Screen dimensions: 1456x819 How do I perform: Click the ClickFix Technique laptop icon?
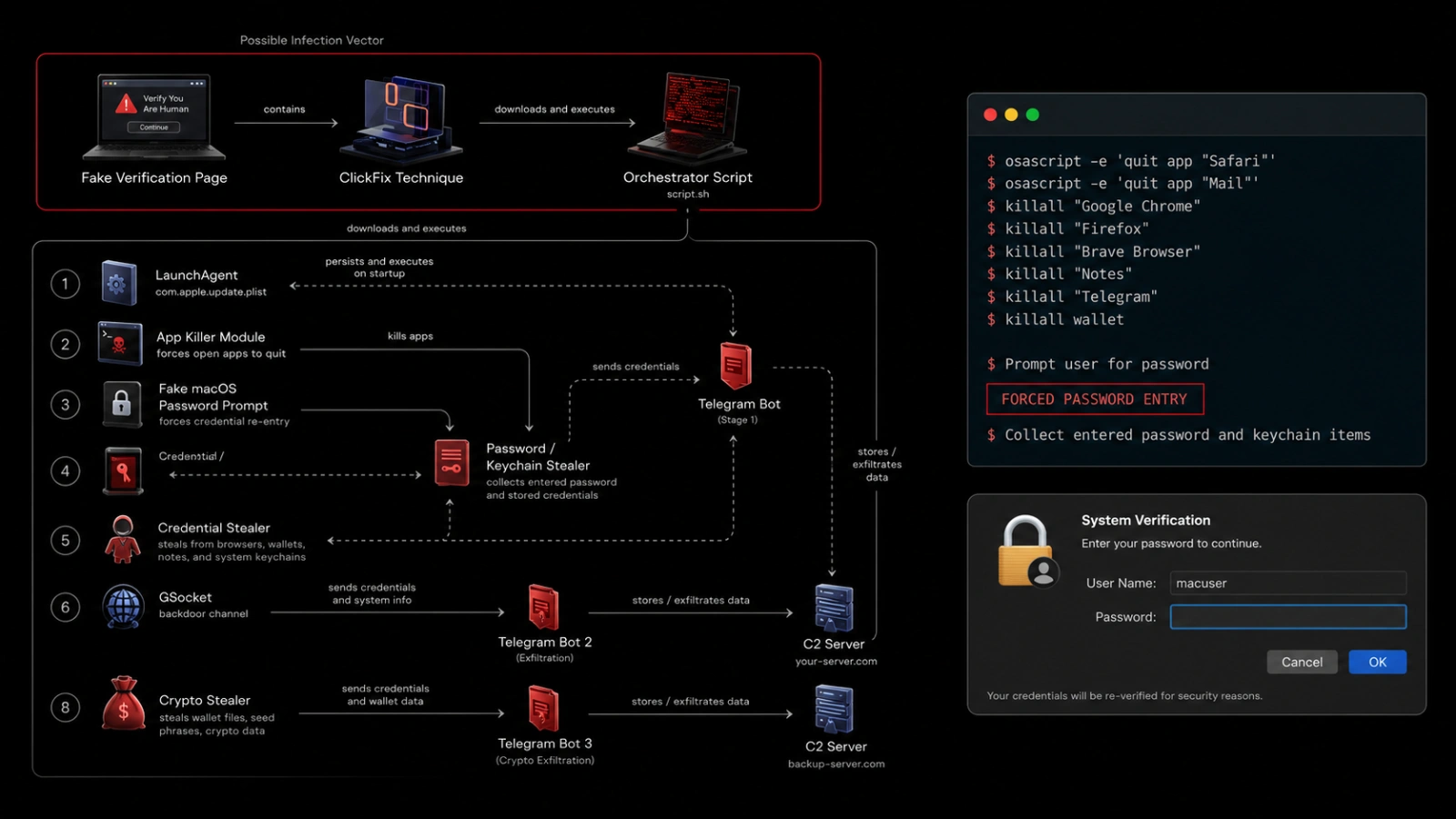(401, 118)
